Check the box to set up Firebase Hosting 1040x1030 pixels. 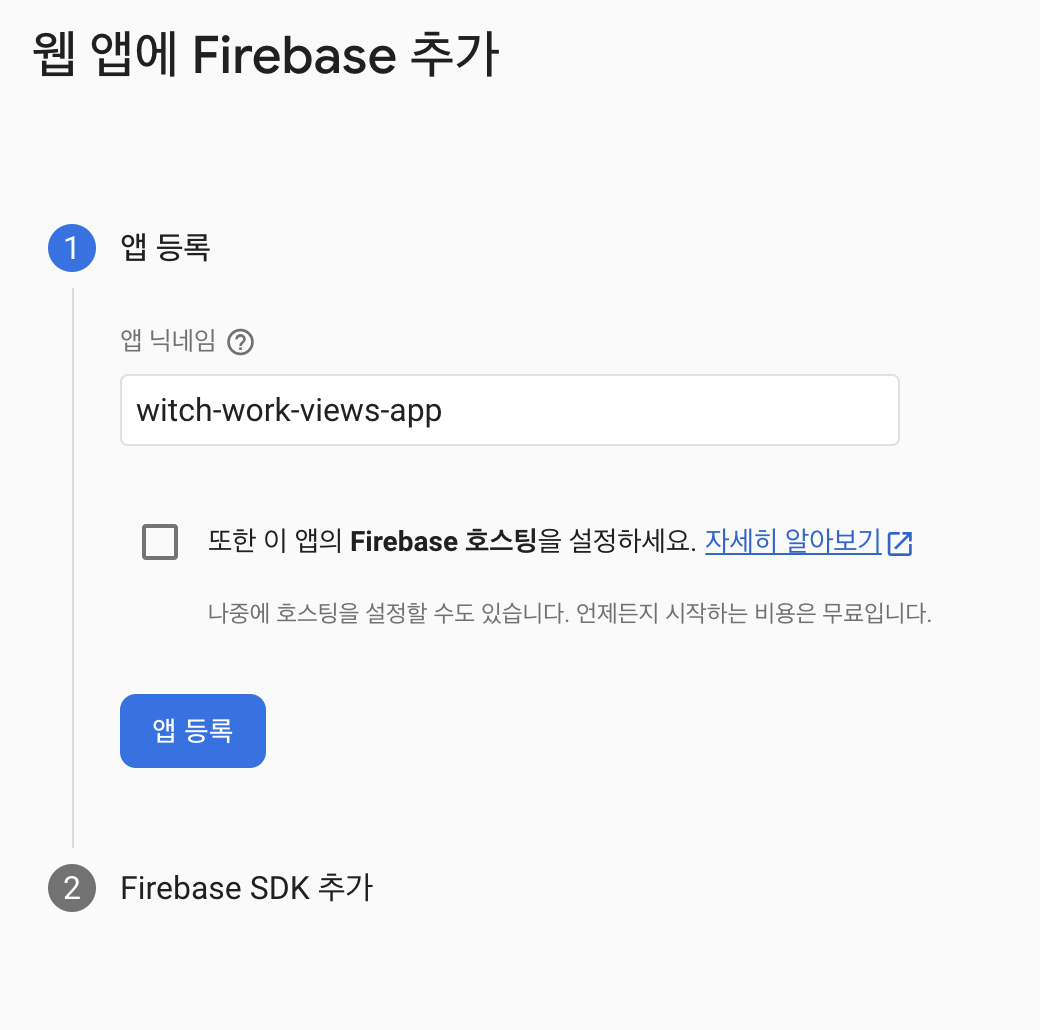click(159, 541)
